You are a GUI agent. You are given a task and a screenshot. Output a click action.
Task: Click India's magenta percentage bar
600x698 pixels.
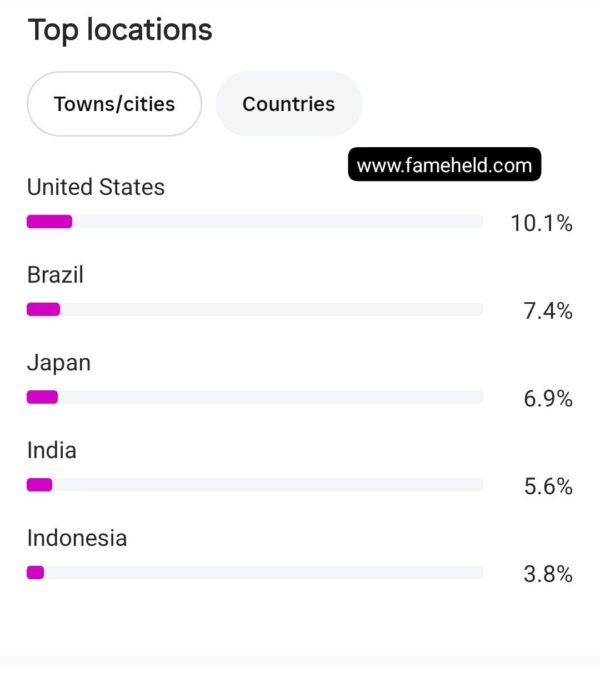tap(40, 484)
